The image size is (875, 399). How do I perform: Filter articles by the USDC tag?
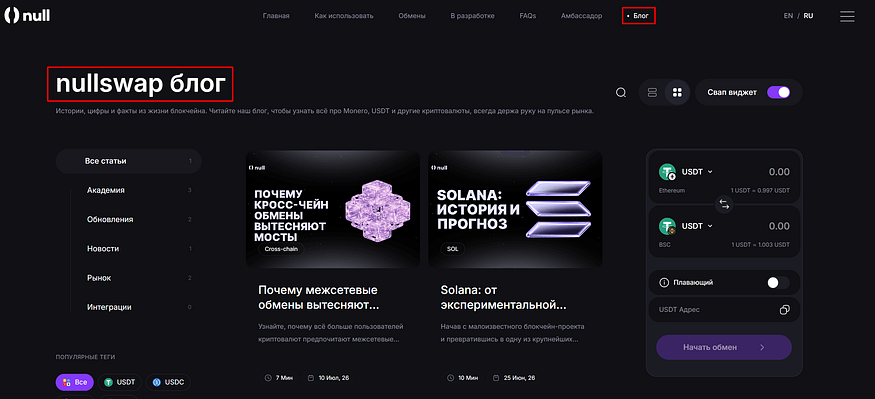[x=168, y=383]
